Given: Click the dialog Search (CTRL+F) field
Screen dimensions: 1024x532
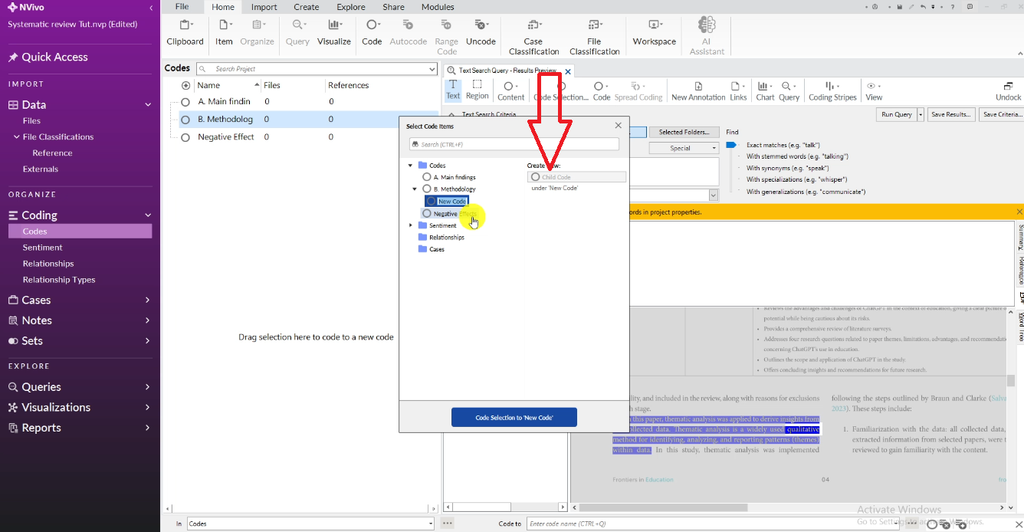Looking at the screenshot, I should point(514,144).
